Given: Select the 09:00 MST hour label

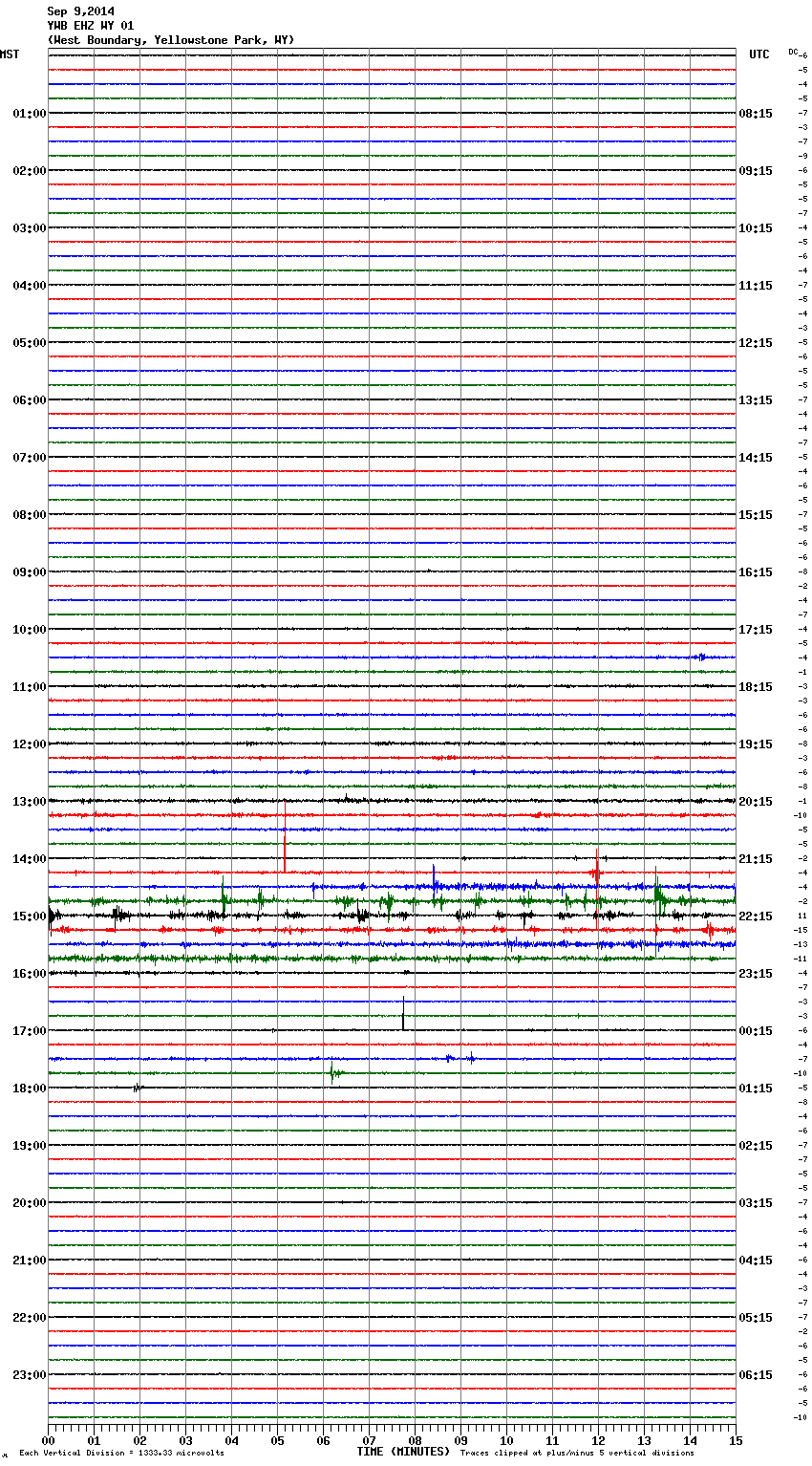Looking at the screenshot, I should click(x=30, y=572).
